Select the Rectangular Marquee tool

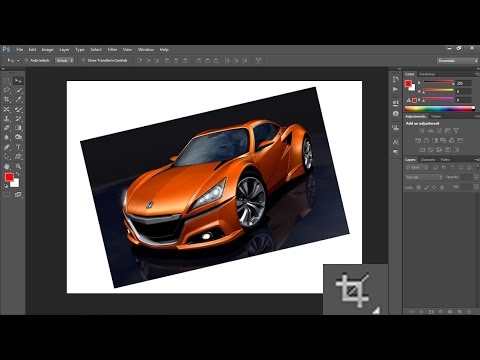[7, 81]
